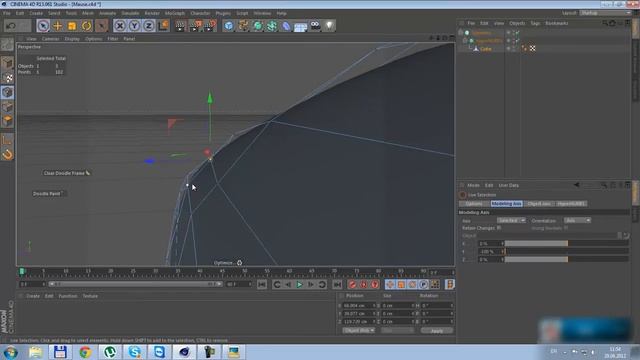Click the Doodle Paint button
The image size is (640, 360).
coord(48,193)
